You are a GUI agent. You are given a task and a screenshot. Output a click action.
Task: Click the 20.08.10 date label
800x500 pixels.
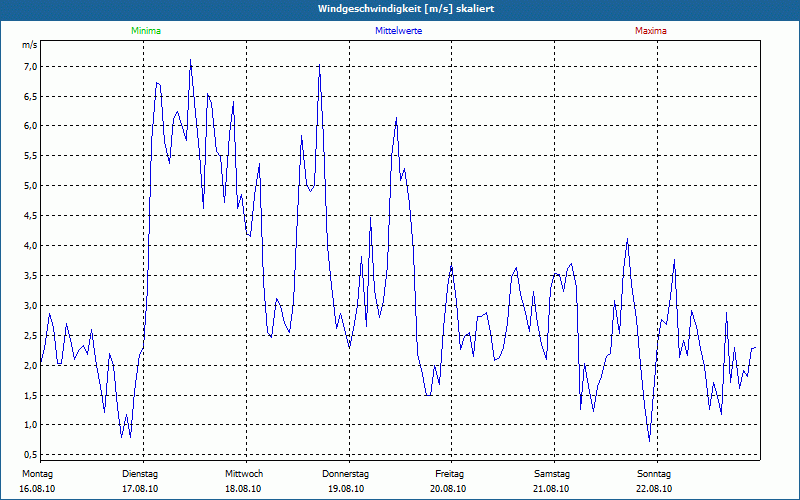click(448, 489)
